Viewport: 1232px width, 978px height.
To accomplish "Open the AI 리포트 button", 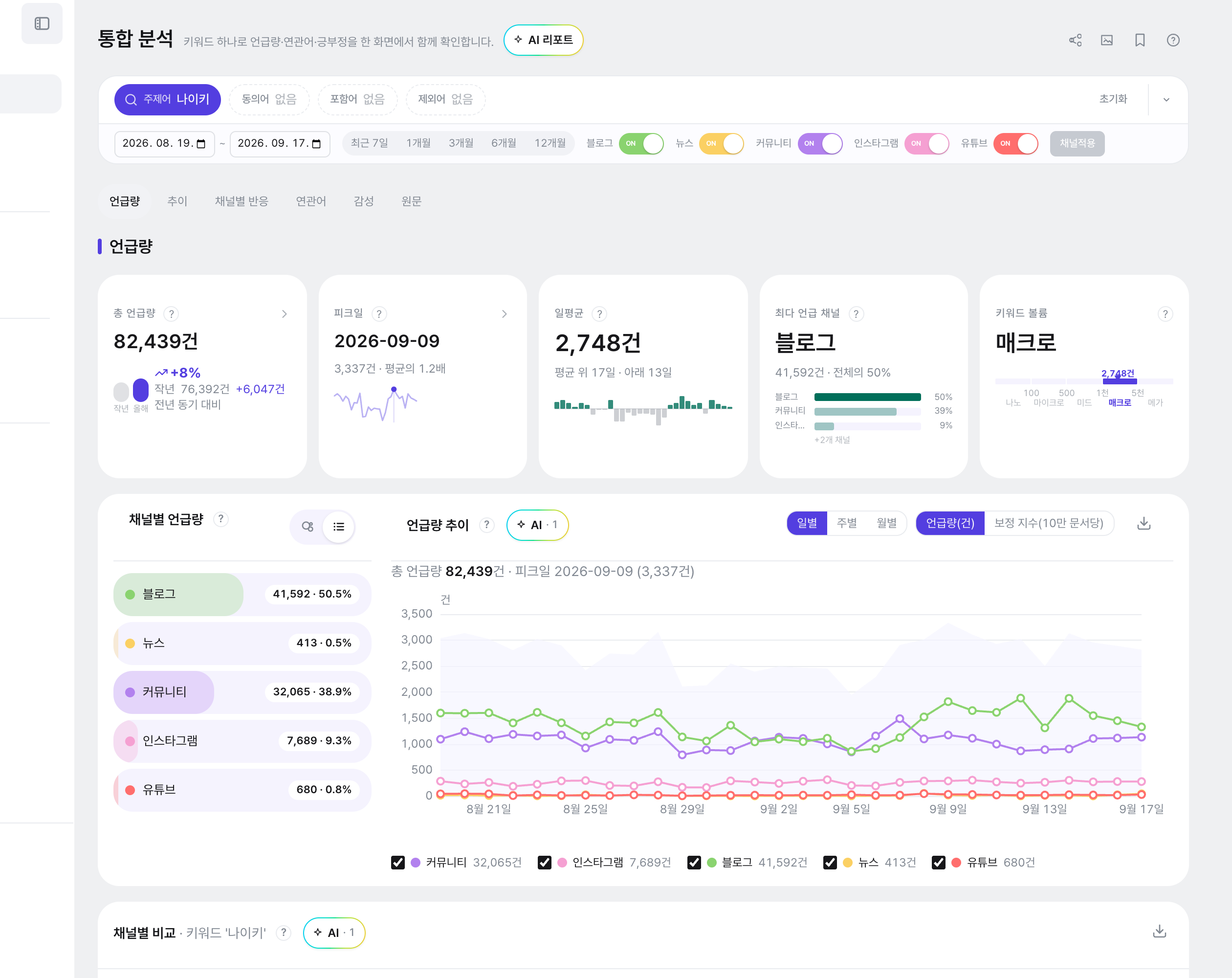I will click(x=544, y=40).
